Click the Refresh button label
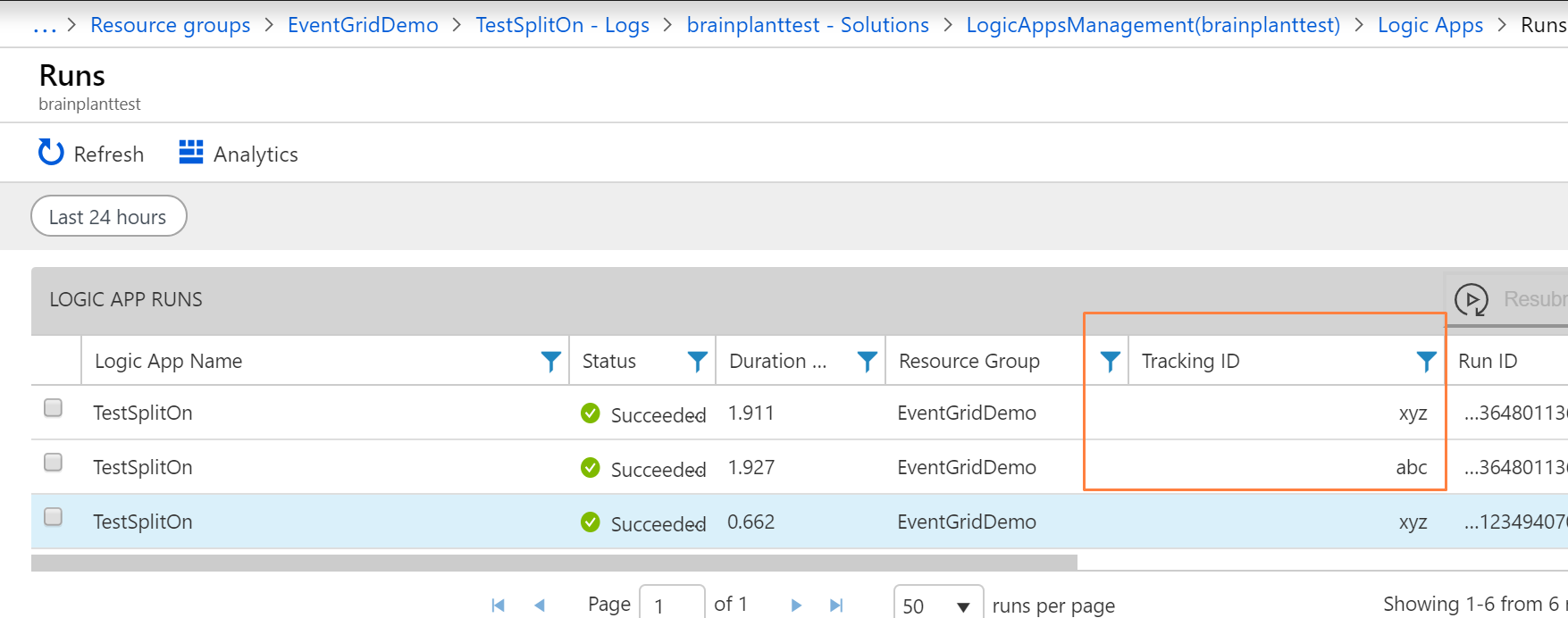Screen dimensions: 1568x618 coord(109,154)
